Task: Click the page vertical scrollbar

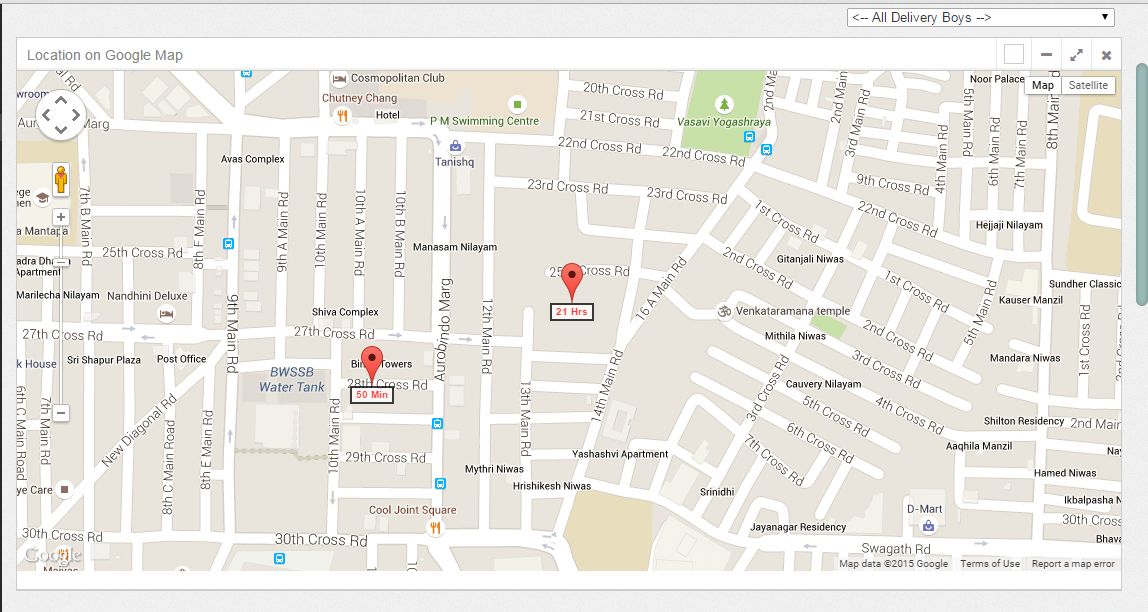Action: [x=1141, y=183]
